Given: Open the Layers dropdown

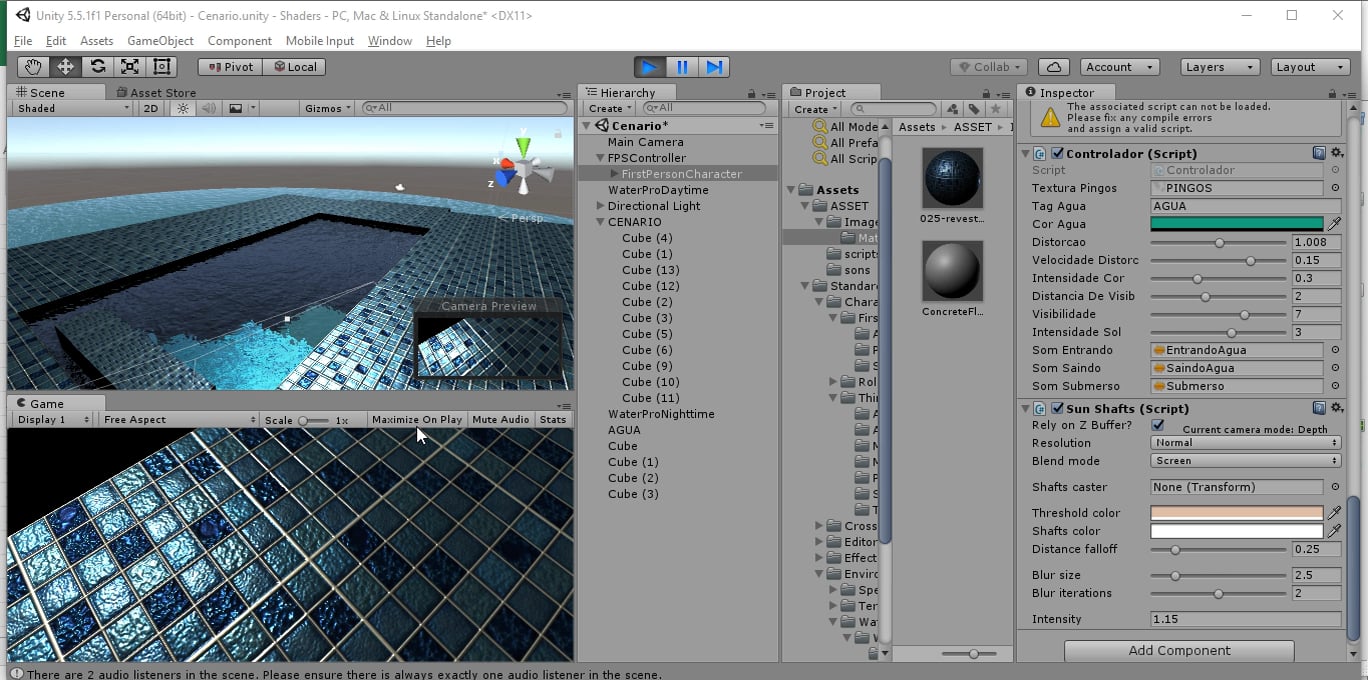Looking at the screenshot, I should tap(1219, 67).
